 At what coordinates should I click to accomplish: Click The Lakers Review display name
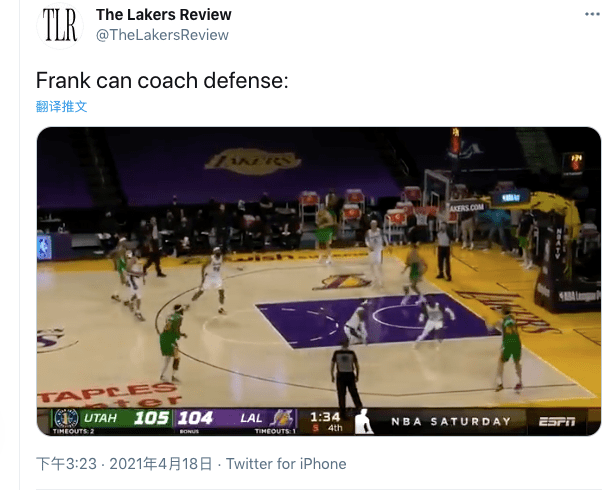(164, 15)
